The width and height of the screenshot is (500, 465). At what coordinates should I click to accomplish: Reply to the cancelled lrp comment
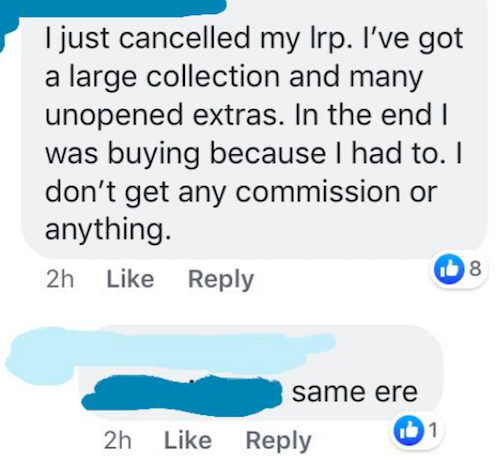[x=221, y=280]
